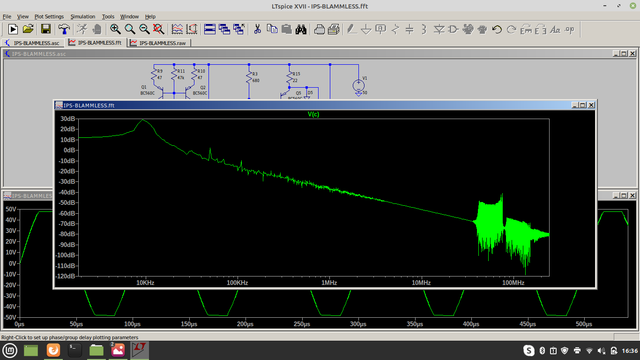Click the Print Setup icon
The height and width of the screenshot is (360, 640).
pos(320,29)
